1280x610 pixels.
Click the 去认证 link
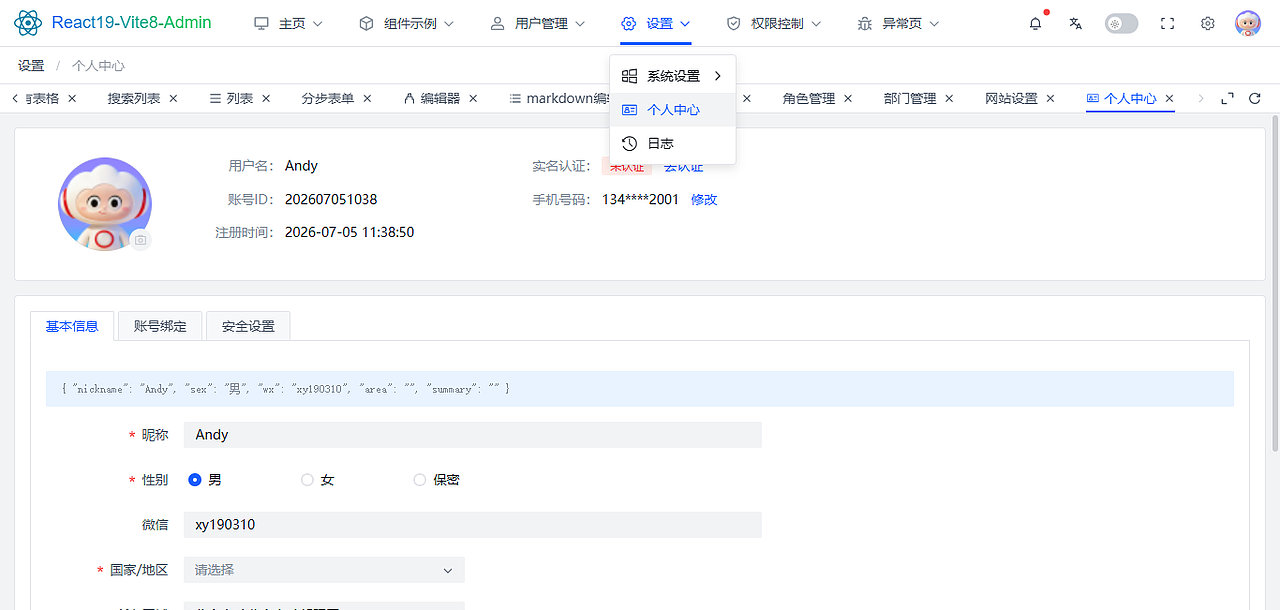tap(683, 166)
